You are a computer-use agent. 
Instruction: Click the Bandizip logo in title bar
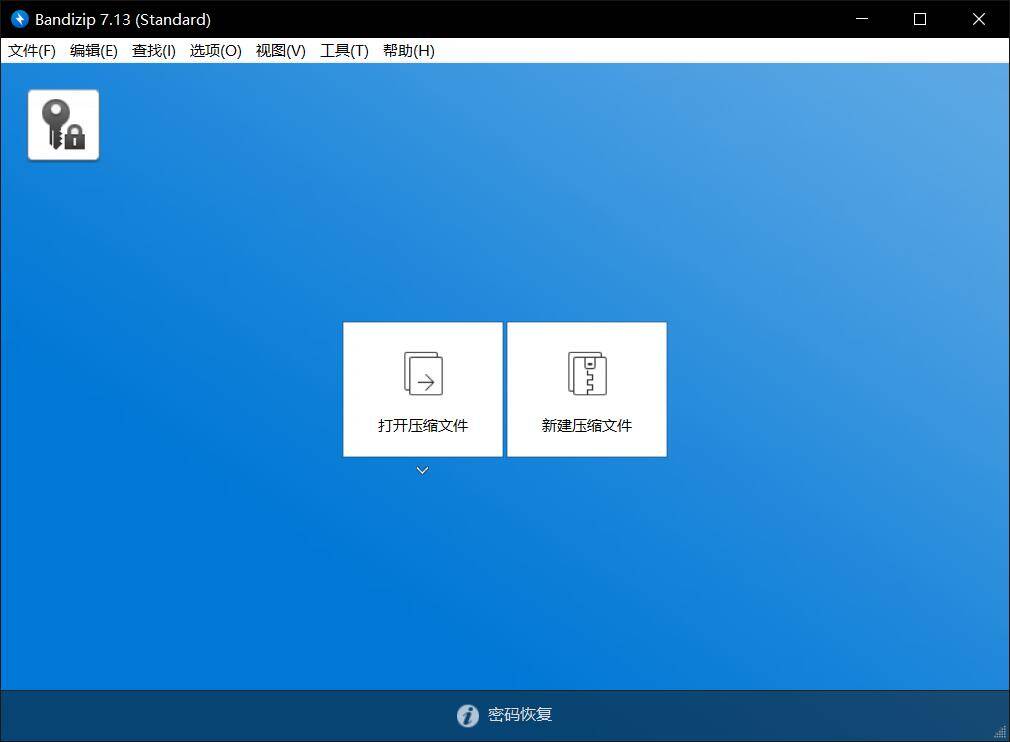19,19
